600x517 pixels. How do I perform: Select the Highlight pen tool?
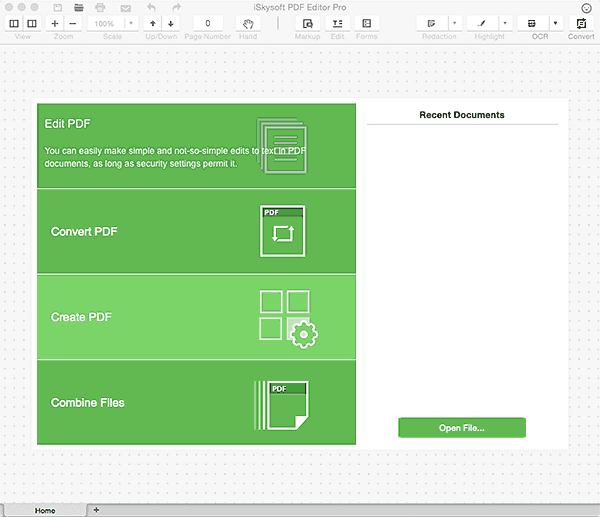tap(482, 24)
